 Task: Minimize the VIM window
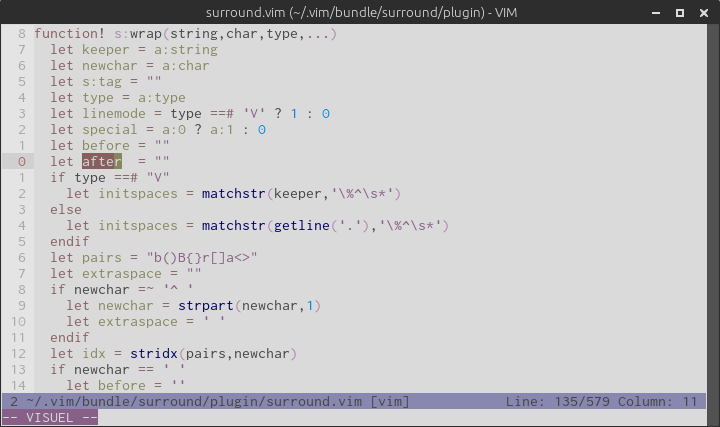point(656,13)
